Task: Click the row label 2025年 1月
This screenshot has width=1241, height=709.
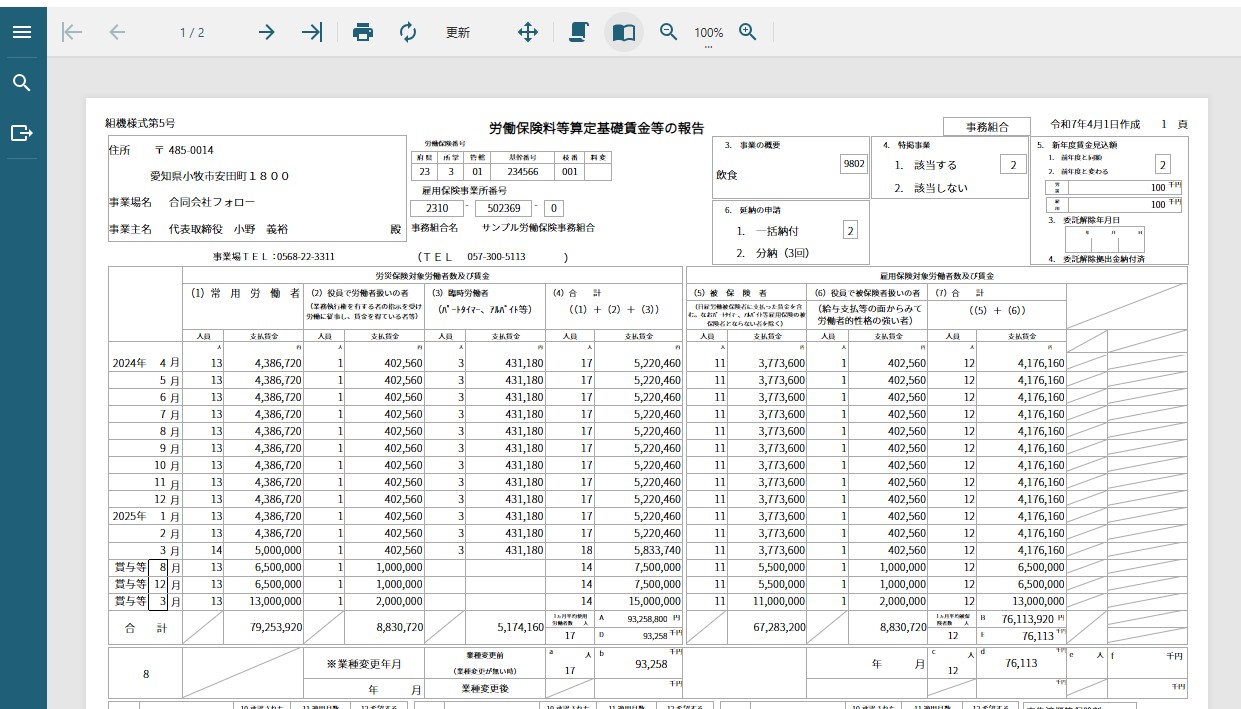Action: pyautogui.click(x=146, y=516)
